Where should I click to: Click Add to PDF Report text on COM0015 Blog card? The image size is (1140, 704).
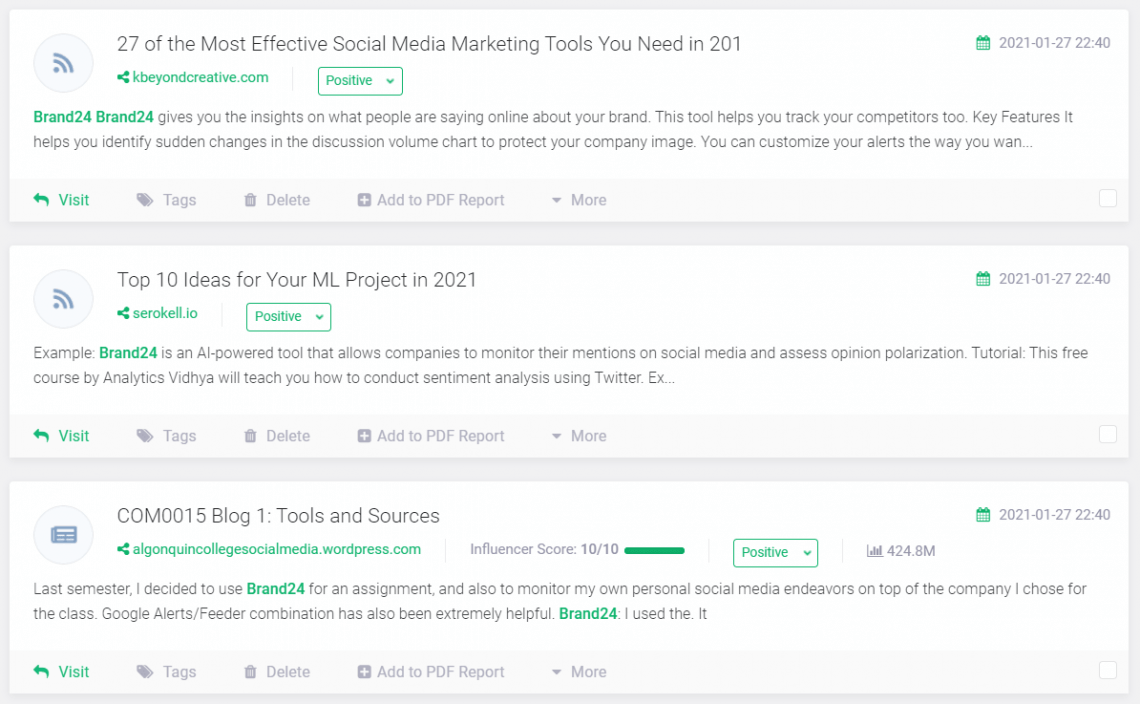click(x=441, y=672)
